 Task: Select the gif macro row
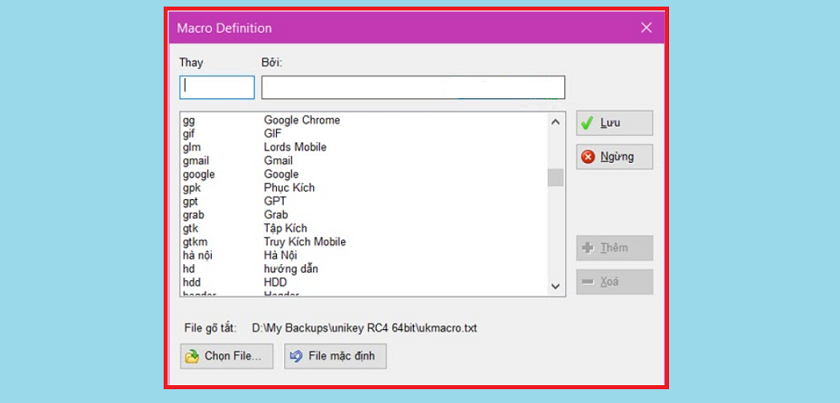pos(300,133)
